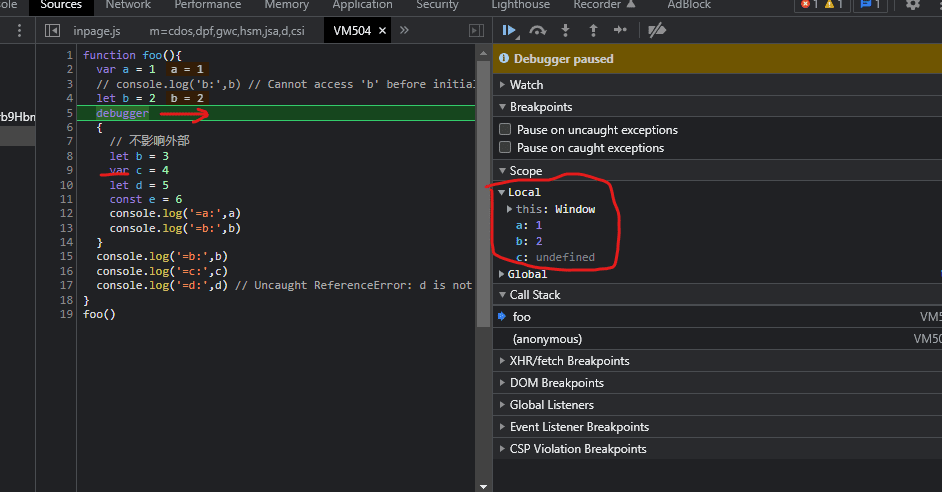Open DevTools settings gear
The image size is (942, 492).
(x=912, y=5)
